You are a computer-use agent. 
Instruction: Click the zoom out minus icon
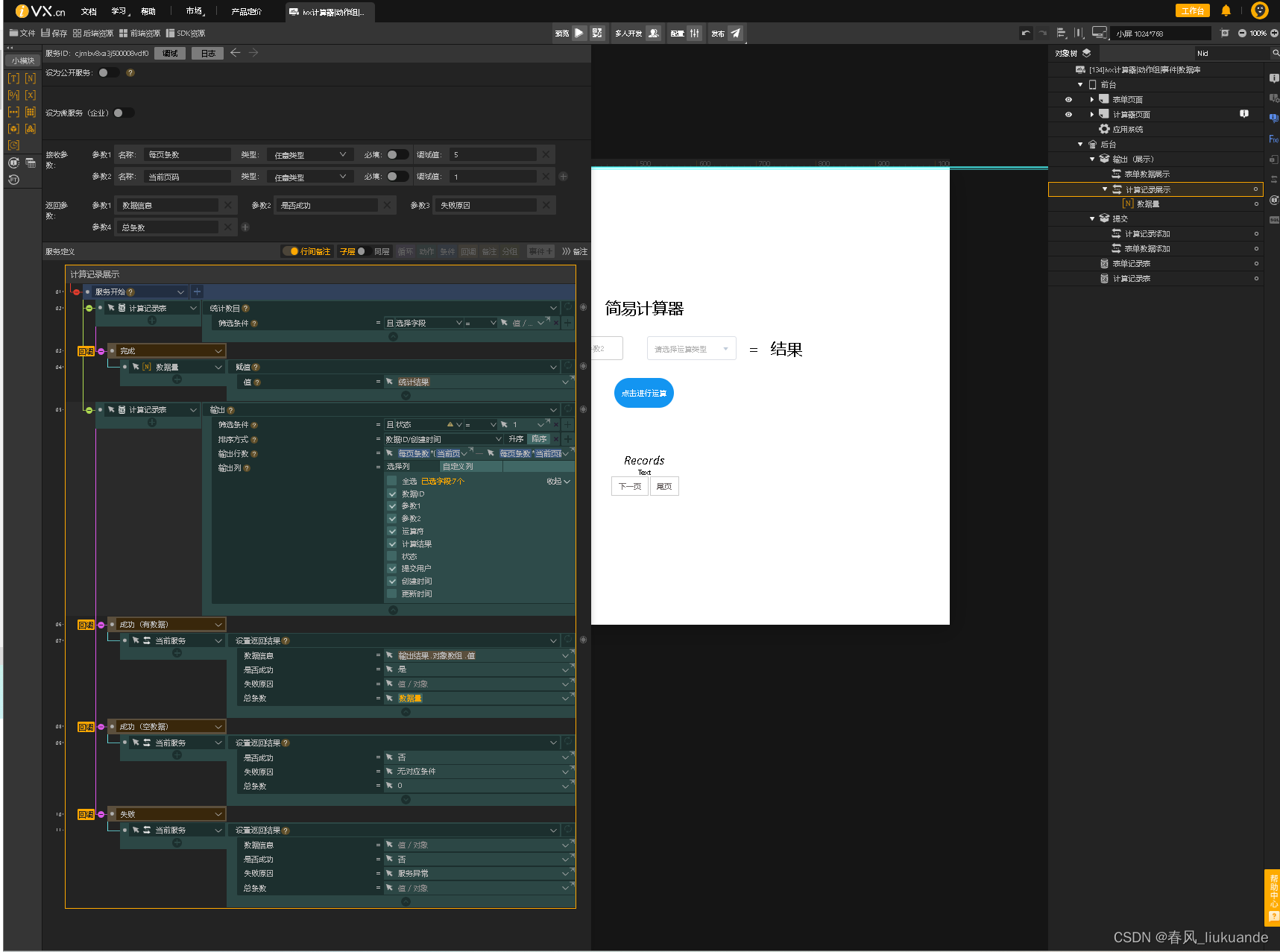click(x=1242, y=33)
